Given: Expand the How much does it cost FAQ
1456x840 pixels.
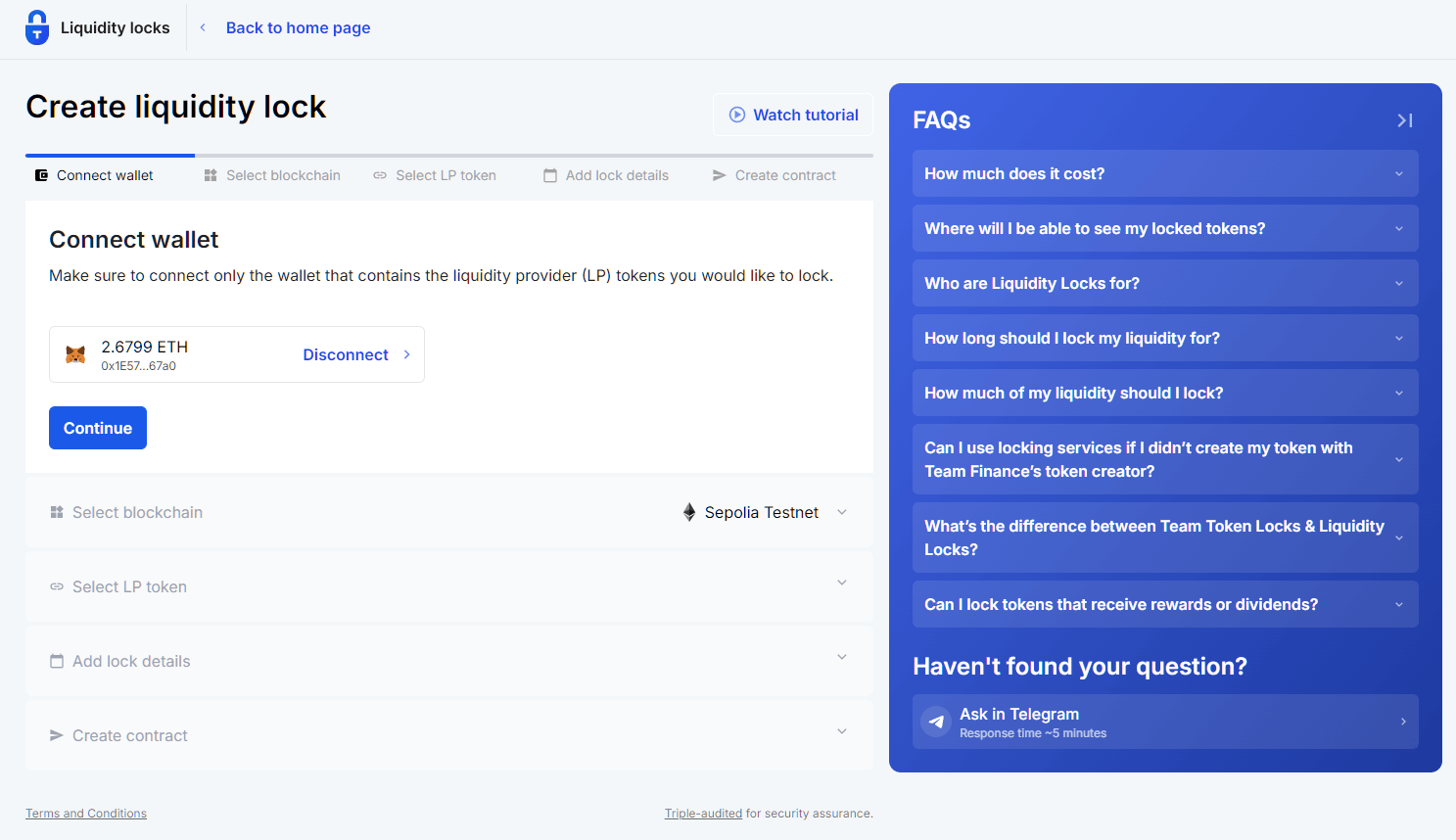Looking at the screenshot, I should (x=1165, y=173).
